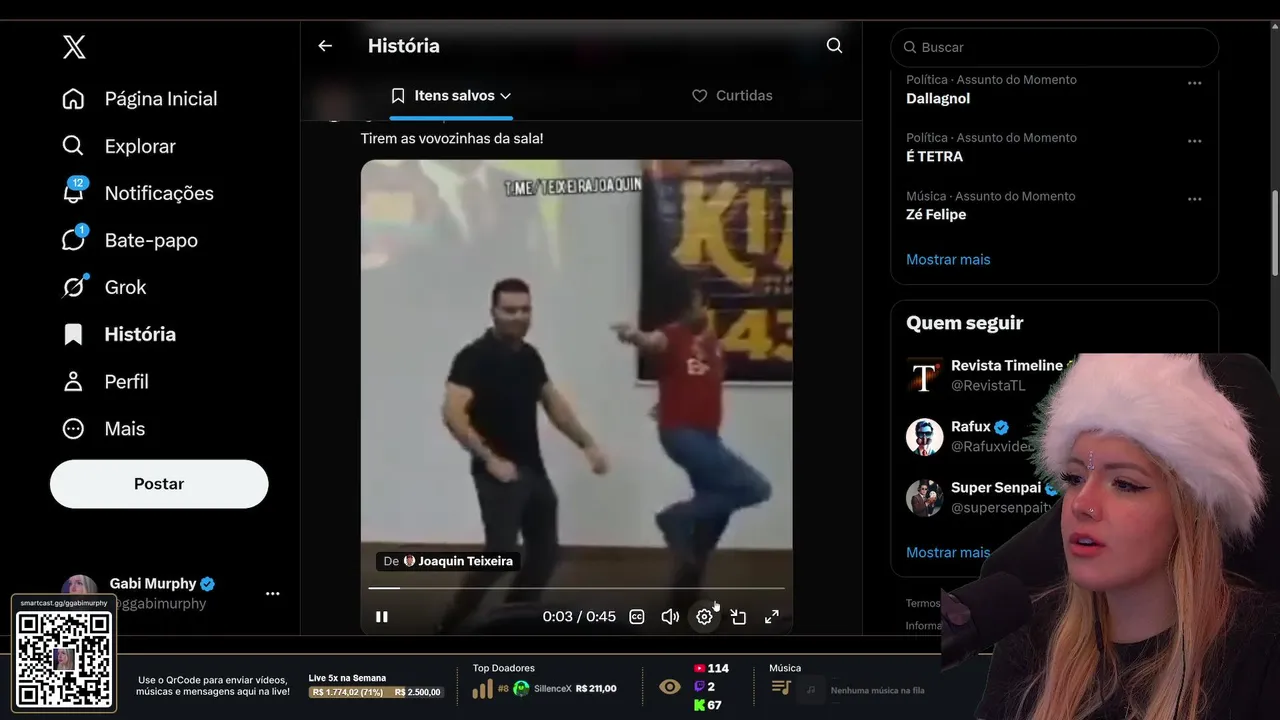Click the picture-in-picture icon
This screenshot has height=720, width=1280.
pos(738,617)
